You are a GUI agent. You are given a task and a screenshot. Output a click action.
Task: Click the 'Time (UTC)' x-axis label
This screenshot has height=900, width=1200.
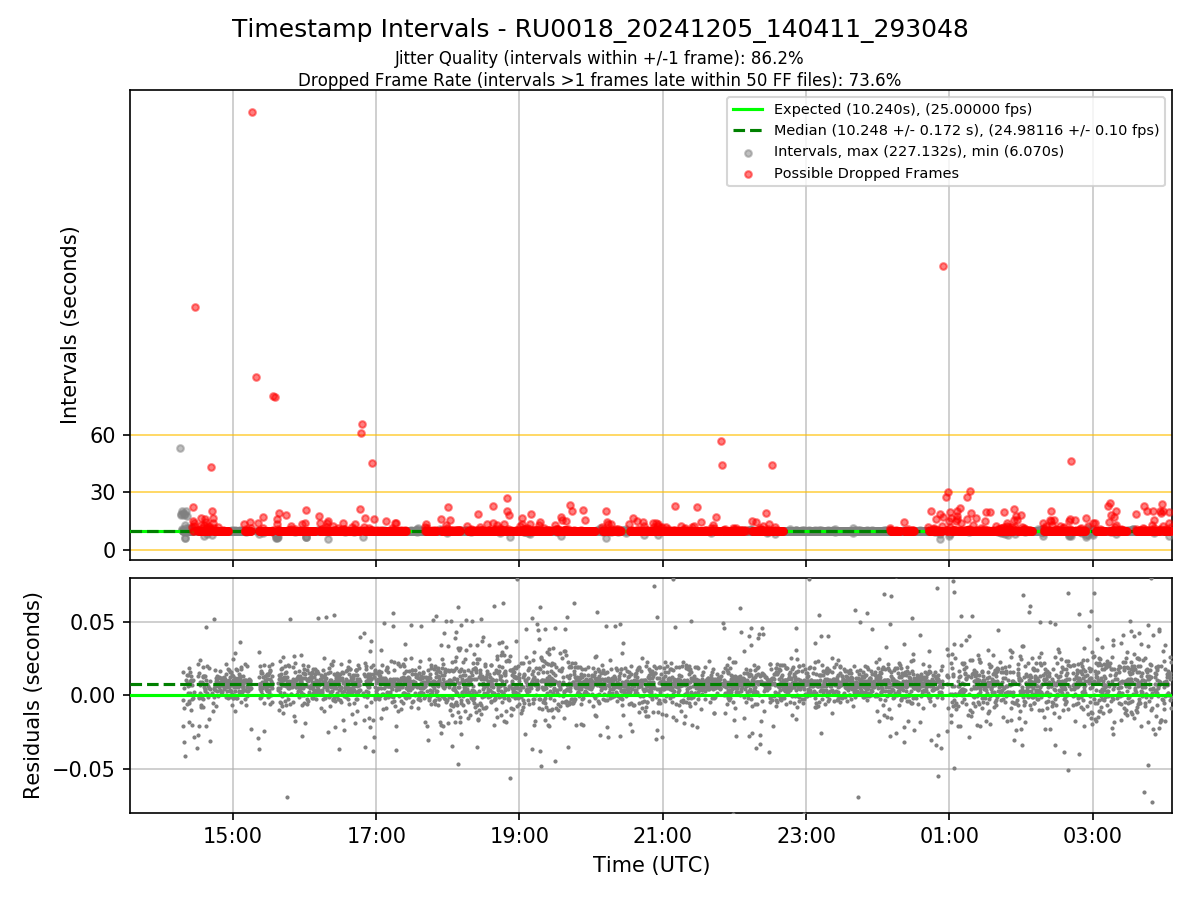click(x=651, y=865)
